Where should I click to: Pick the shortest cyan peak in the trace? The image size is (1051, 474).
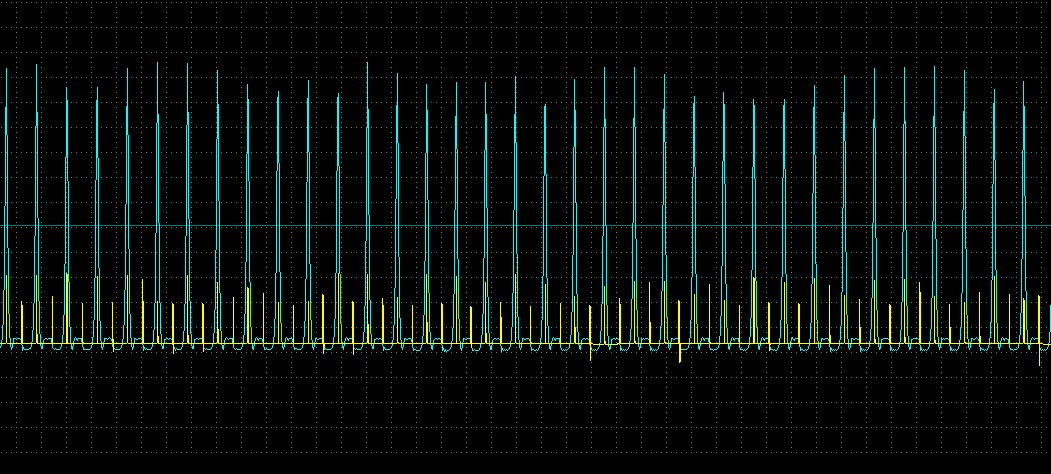543,108
